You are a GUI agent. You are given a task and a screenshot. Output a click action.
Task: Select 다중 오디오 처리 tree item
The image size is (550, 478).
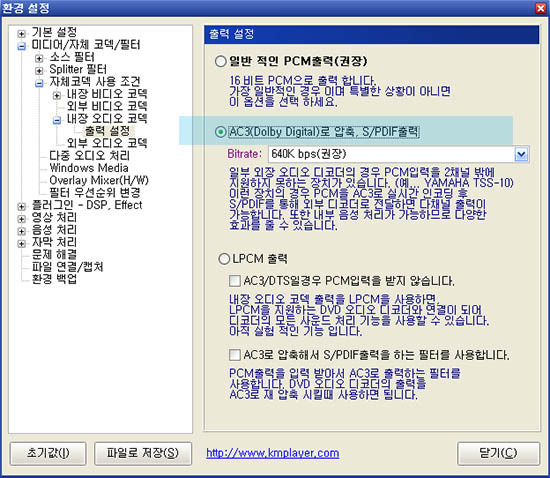(x=89, y=155)
